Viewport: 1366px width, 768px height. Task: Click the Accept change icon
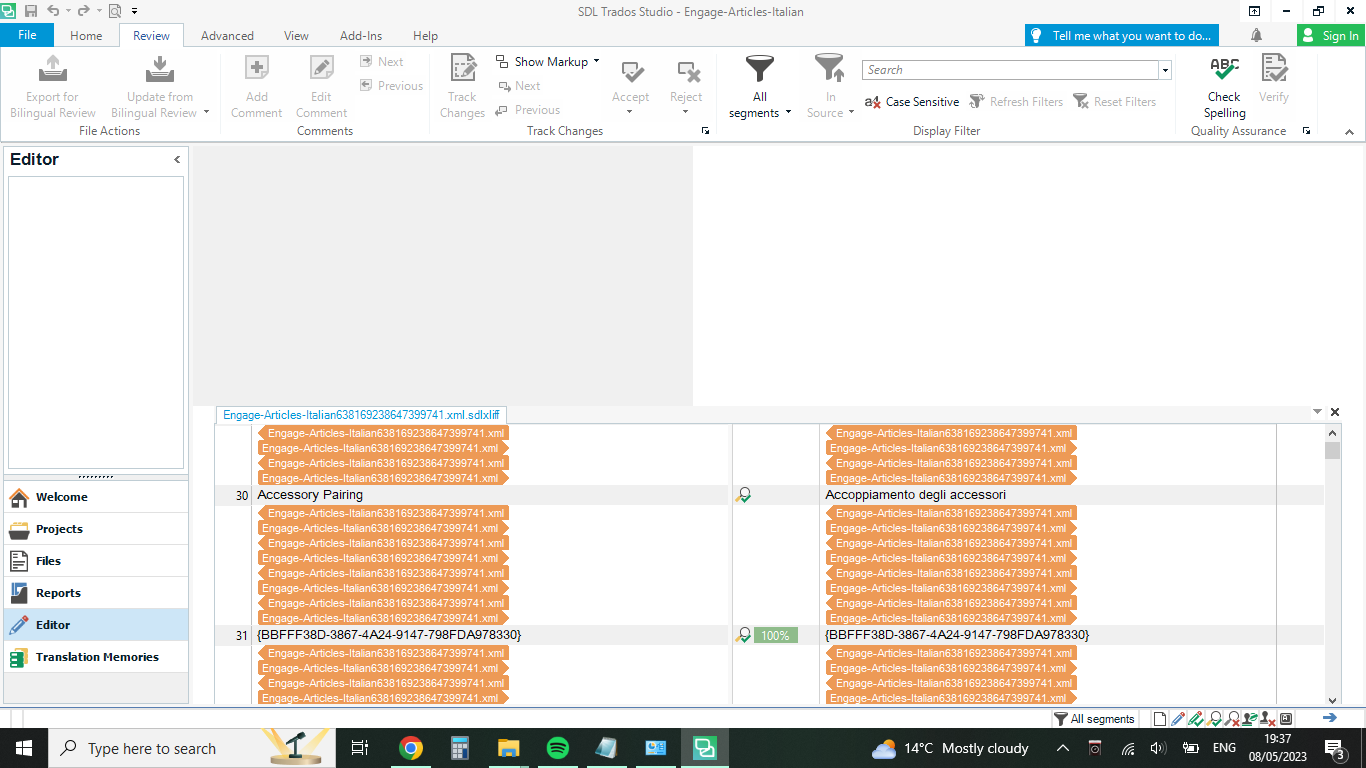point(631,71)
